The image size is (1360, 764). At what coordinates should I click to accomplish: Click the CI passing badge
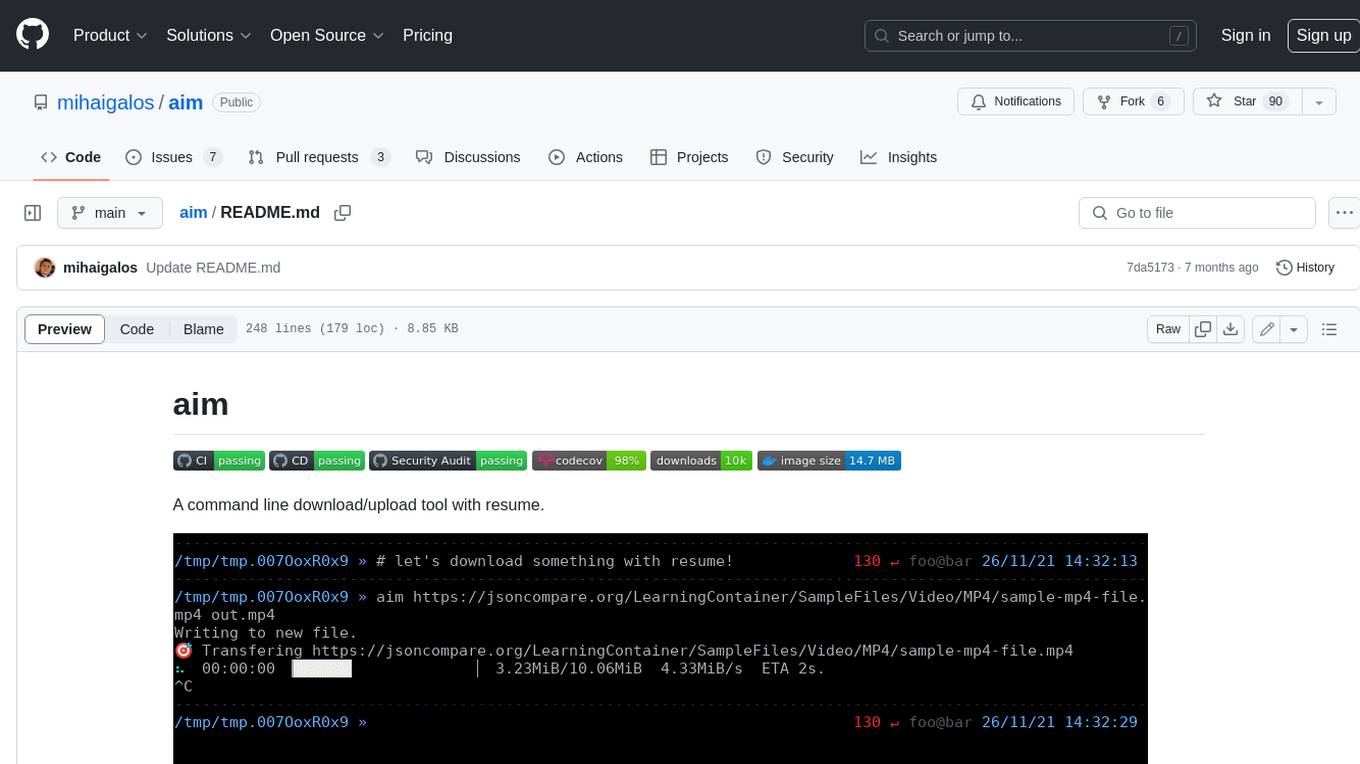point(218,461)
